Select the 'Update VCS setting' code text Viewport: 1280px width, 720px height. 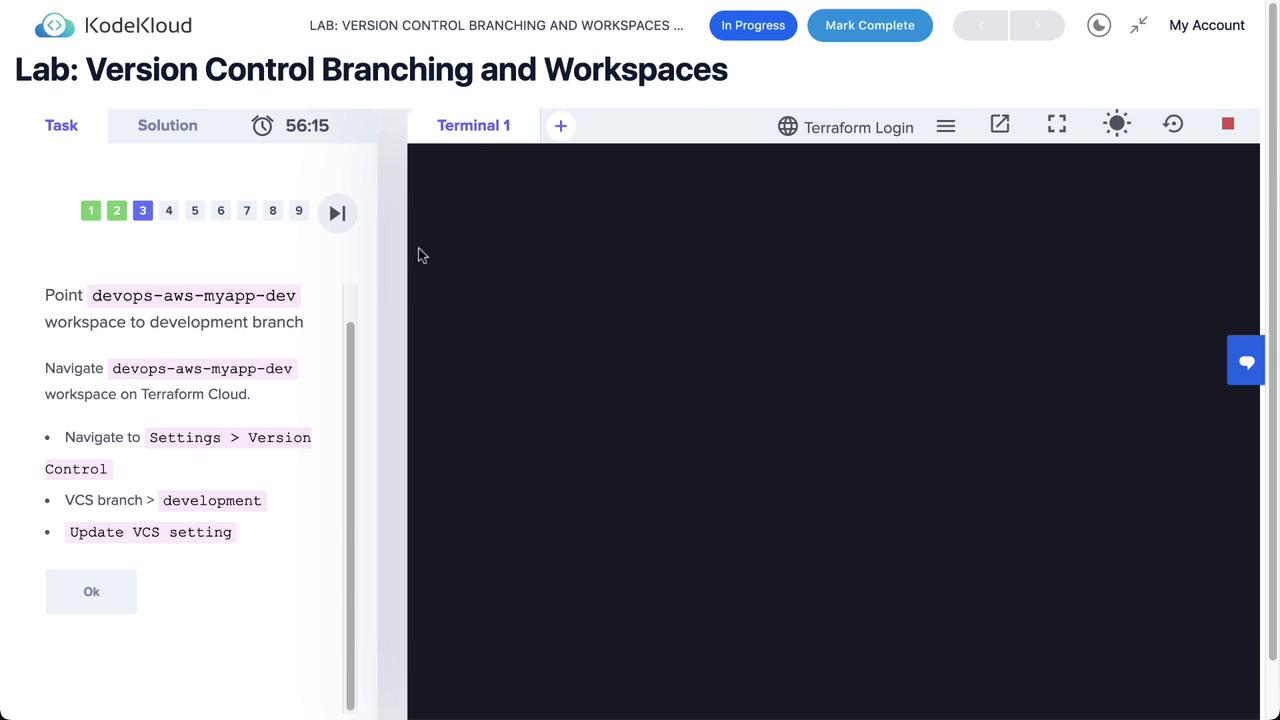pos(151,532)
